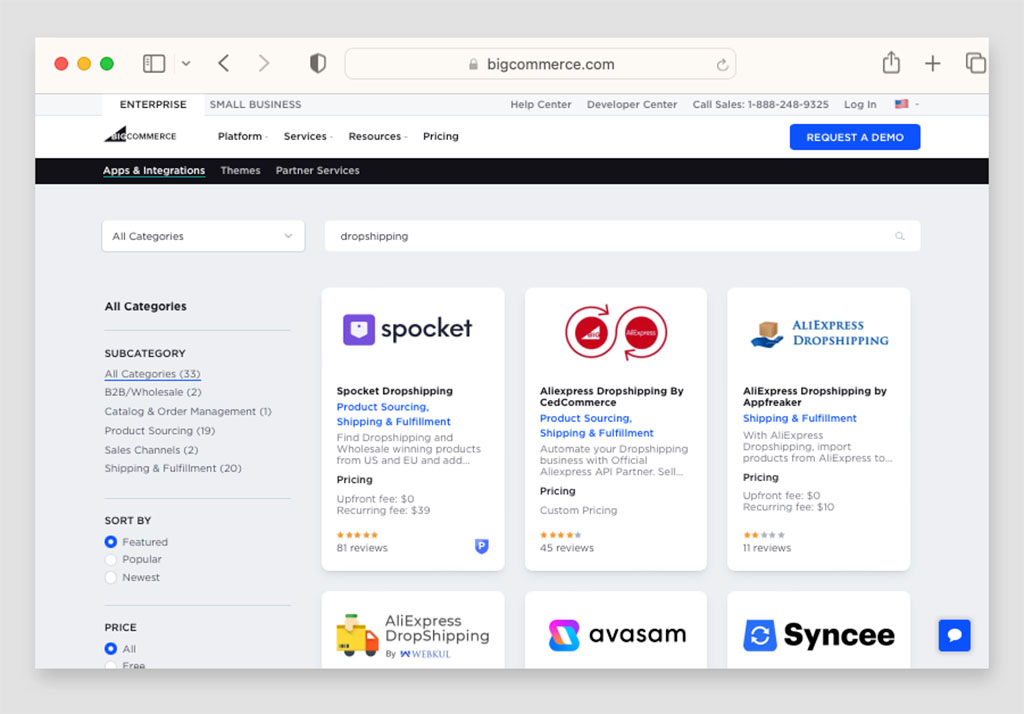Filter by Shipping & Fulfillment (20) subcategory
Screen dimensions: 1024x714
pos(173,468)
